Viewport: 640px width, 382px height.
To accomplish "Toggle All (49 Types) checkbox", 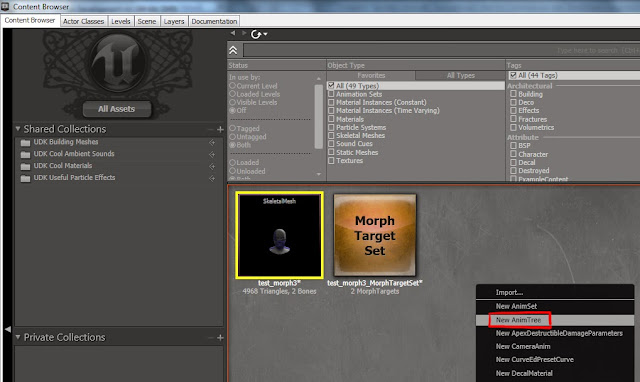I will coord(331,86).
